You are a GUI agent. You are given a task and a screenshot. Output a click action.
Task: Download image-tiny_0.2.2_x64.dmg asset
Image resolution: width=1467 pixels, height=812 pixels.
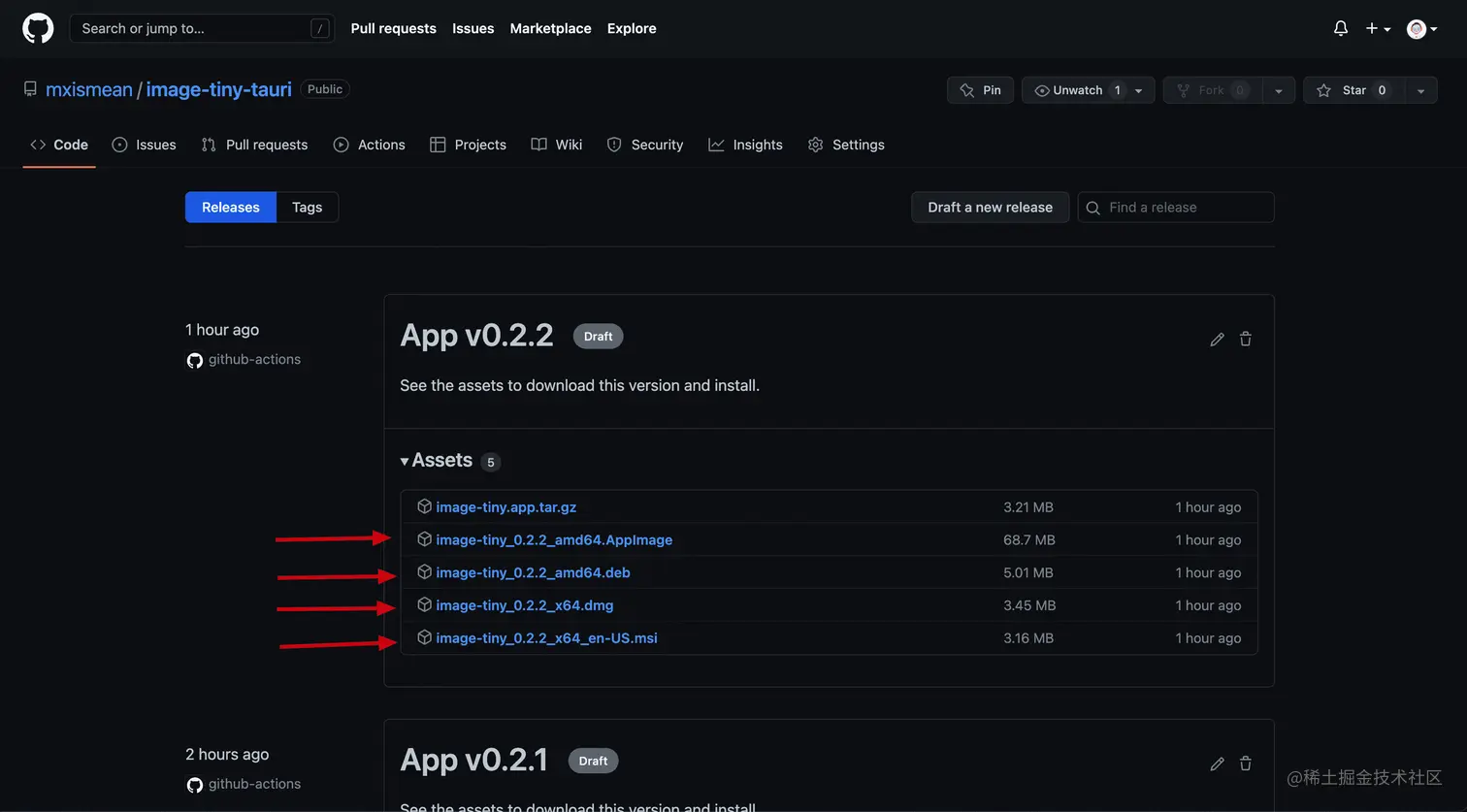[x=524, y=605]
